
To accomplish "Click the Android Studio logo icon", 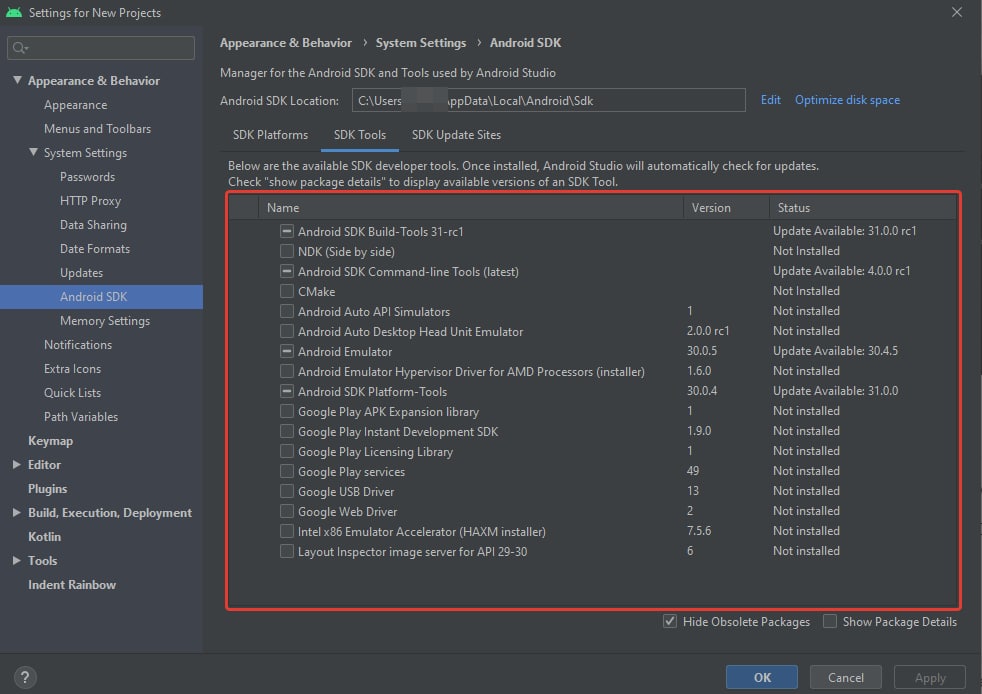I will [14, 12].
